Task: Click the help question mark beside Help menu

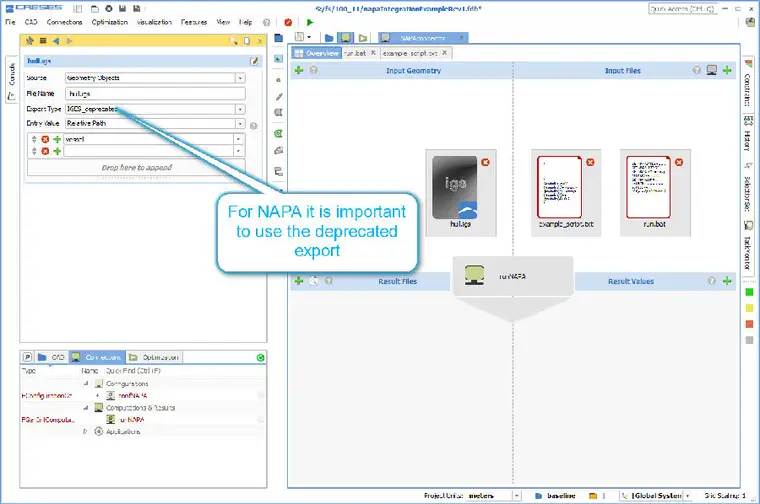Action: pos(266,22)
